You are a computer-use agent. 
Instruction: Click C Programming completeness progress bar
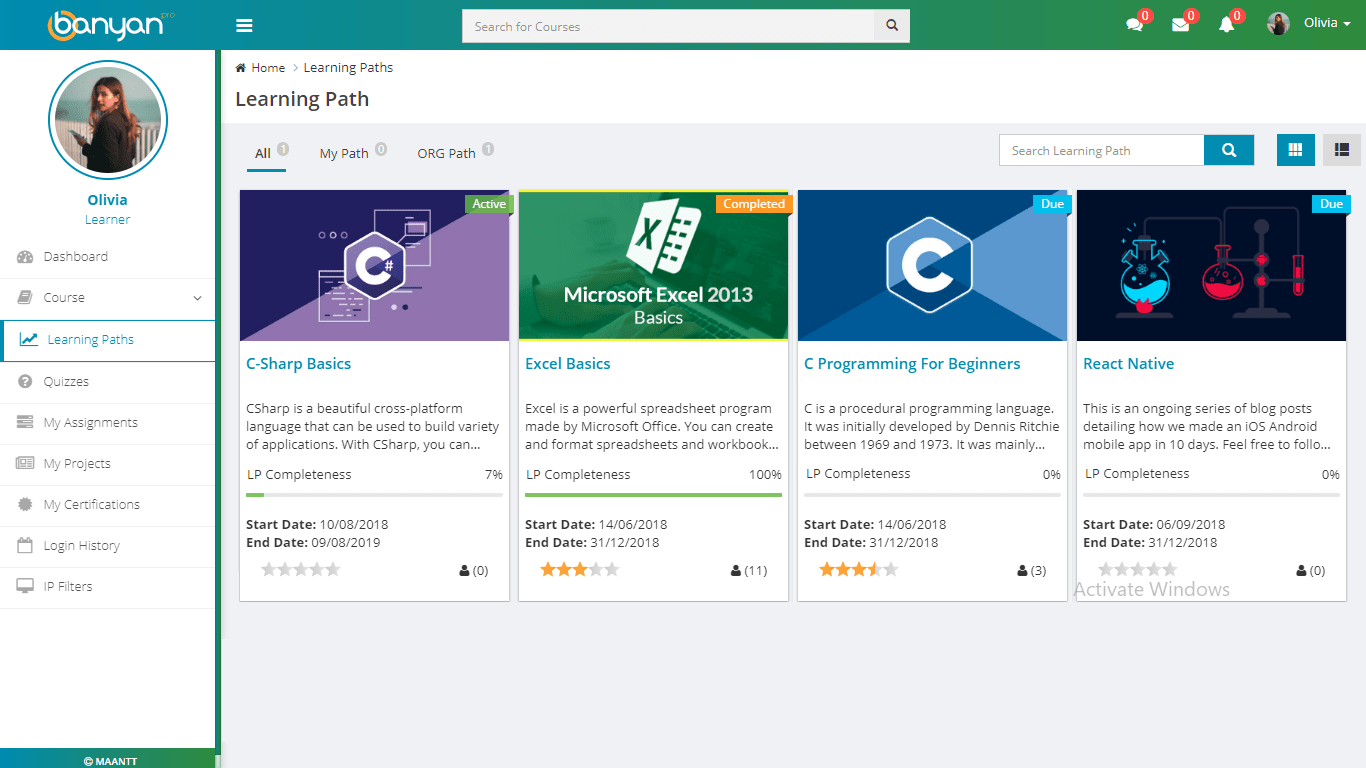tap(932, 495)
